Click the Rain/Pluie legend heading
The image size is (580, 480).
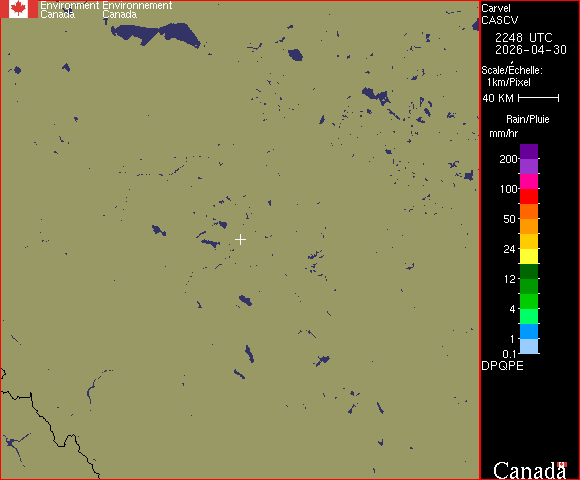pos(527,119)
